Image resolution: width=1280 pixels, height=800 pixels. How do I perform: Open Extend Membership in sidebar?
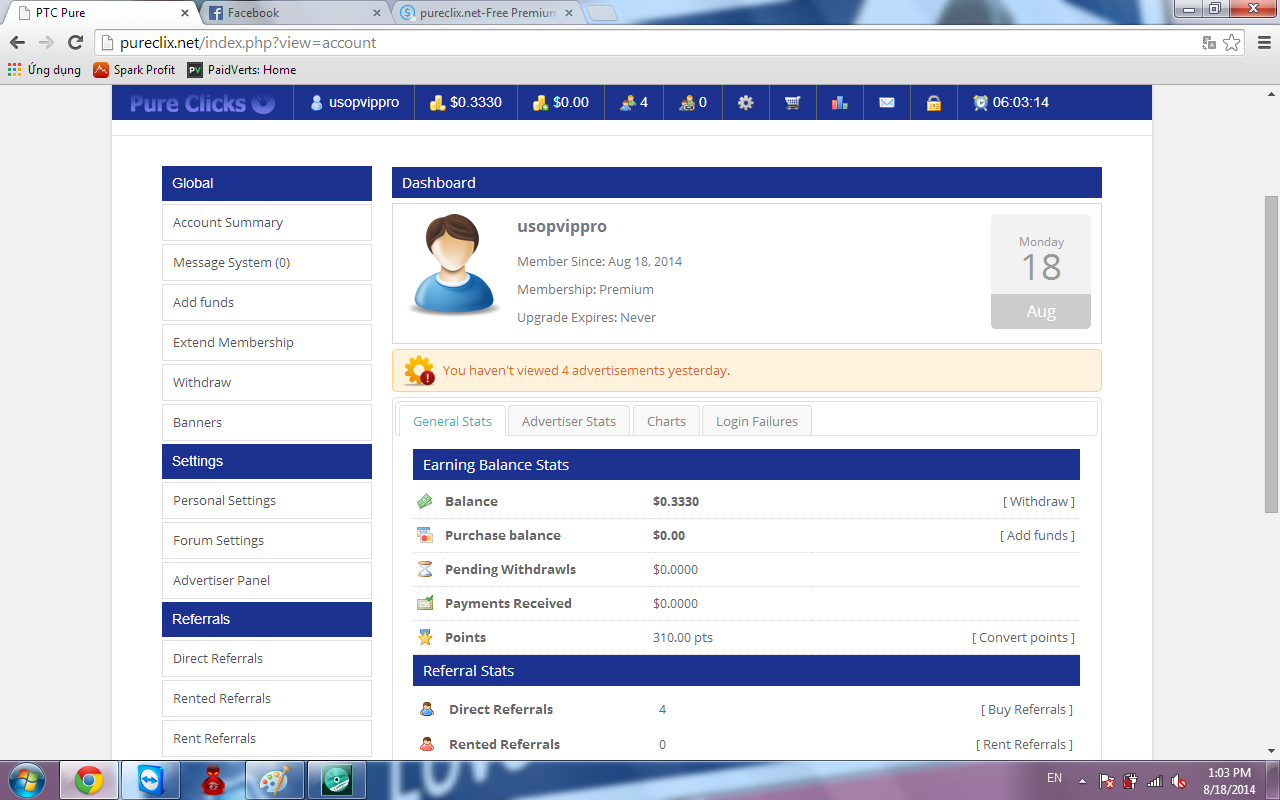(233, 342)
